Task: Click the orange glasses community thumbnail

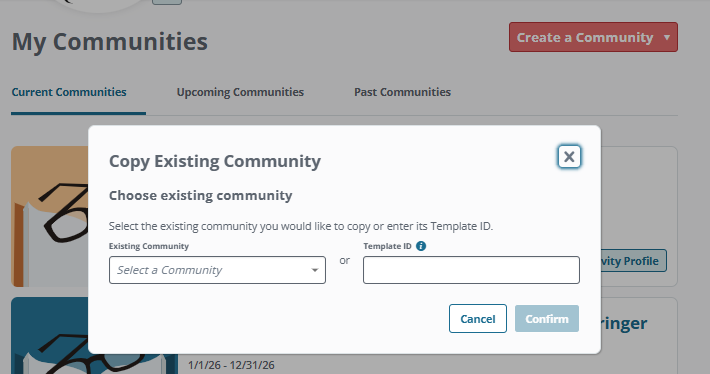Action: [50, 216]
